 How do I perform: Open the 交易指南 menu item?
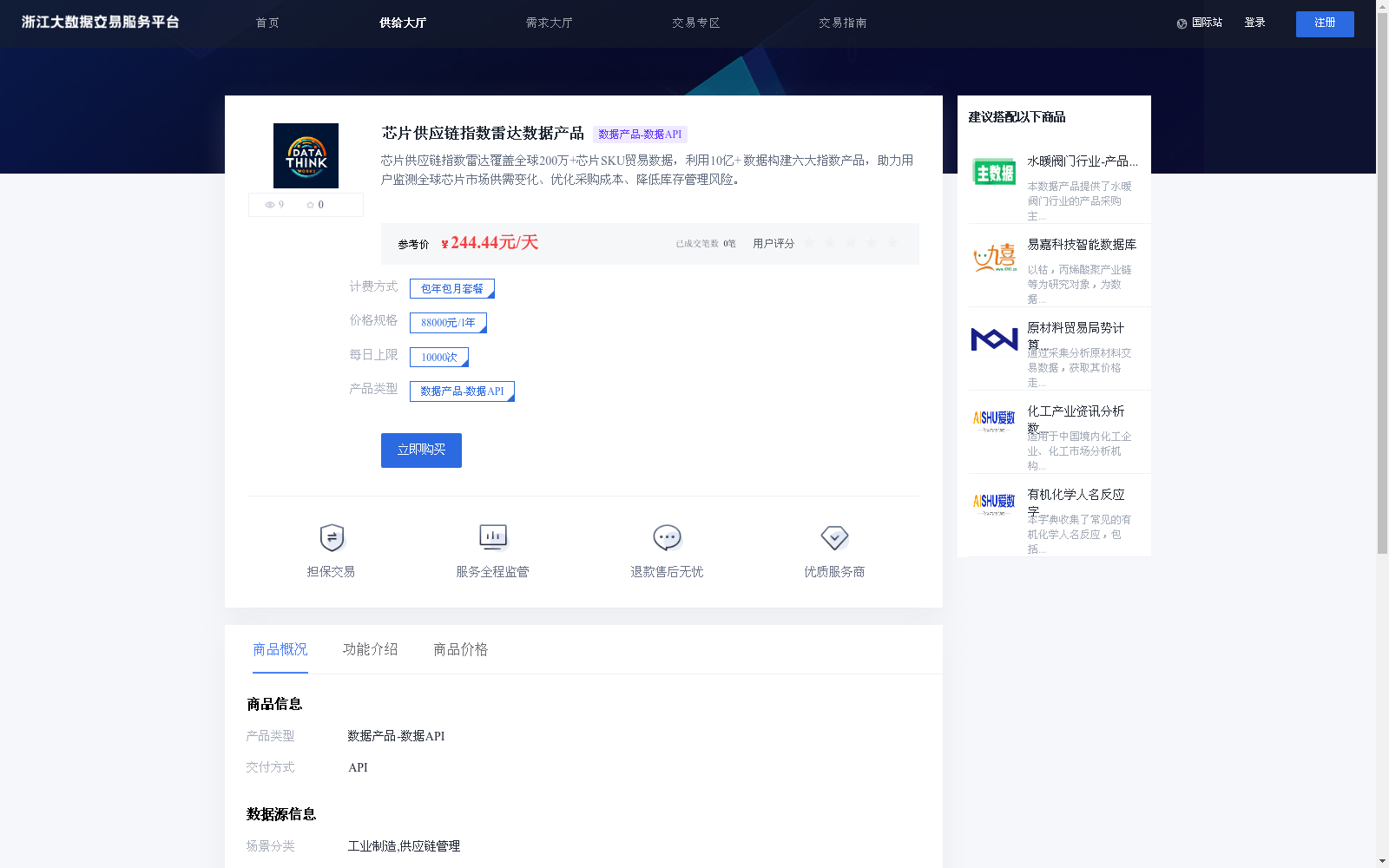843,23
